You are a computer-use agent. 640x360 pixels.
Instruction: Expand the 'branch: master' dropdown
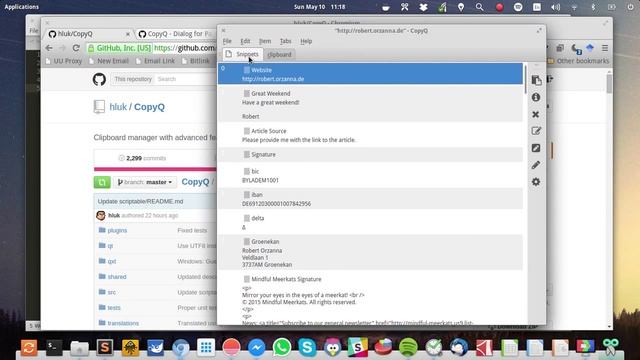tap(145, 182)
